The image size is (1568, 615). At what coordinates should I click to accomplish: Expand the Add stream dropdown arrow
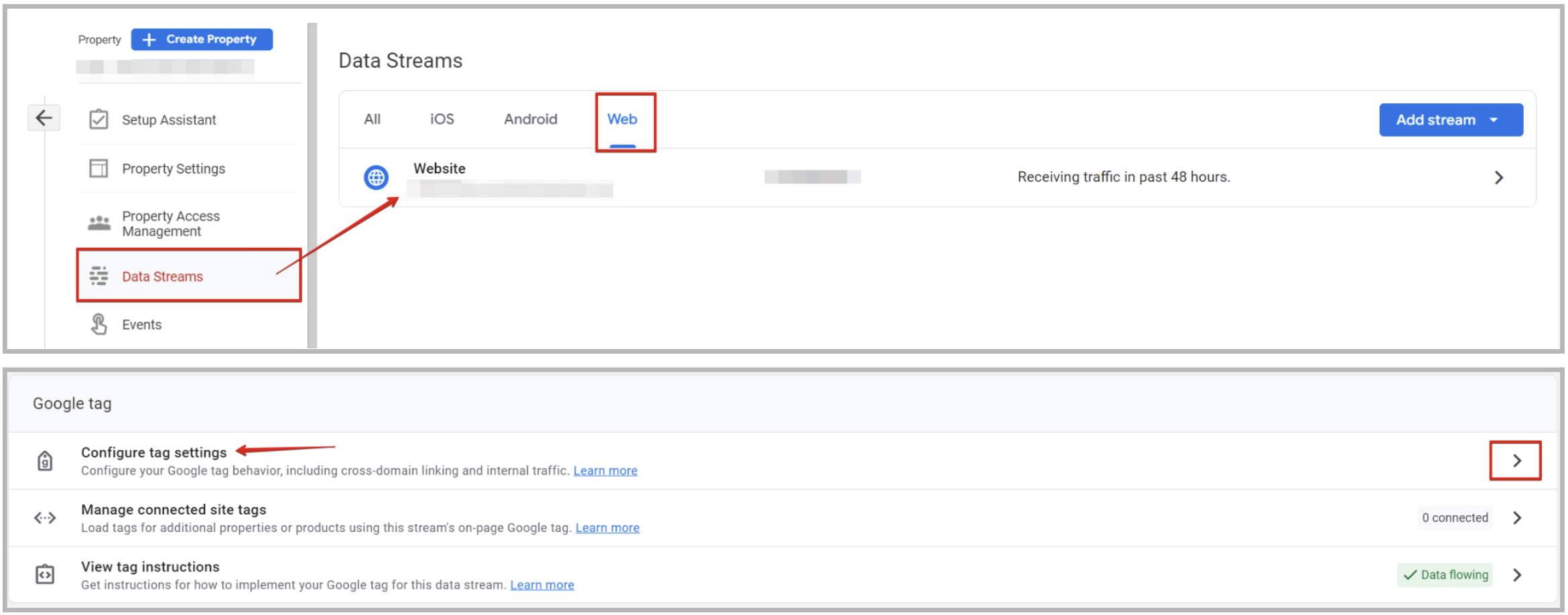point(1494,120)
